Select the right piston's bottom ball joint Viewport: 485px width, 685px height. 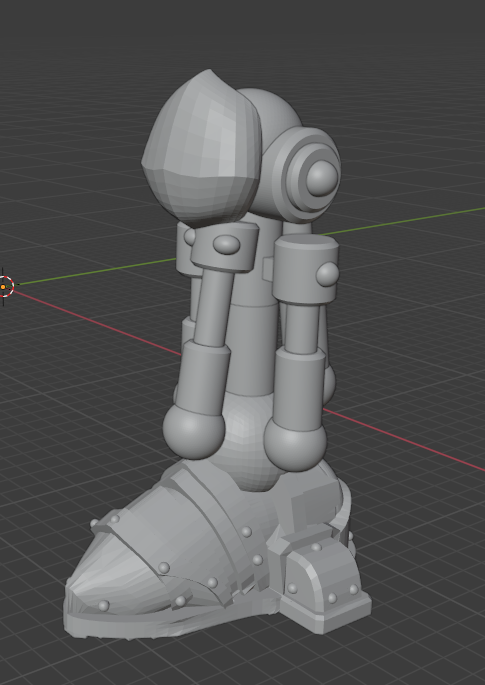pos(295,444)
